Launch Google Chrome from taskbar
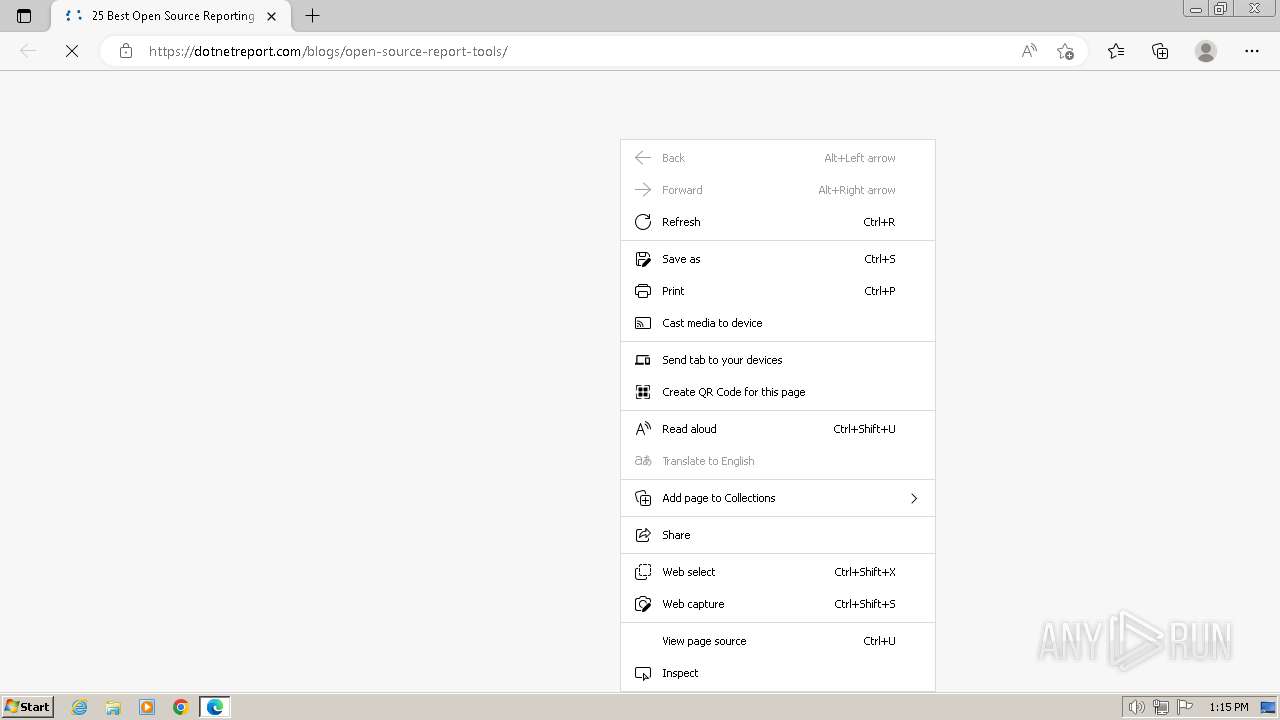 tap(181, 707)
